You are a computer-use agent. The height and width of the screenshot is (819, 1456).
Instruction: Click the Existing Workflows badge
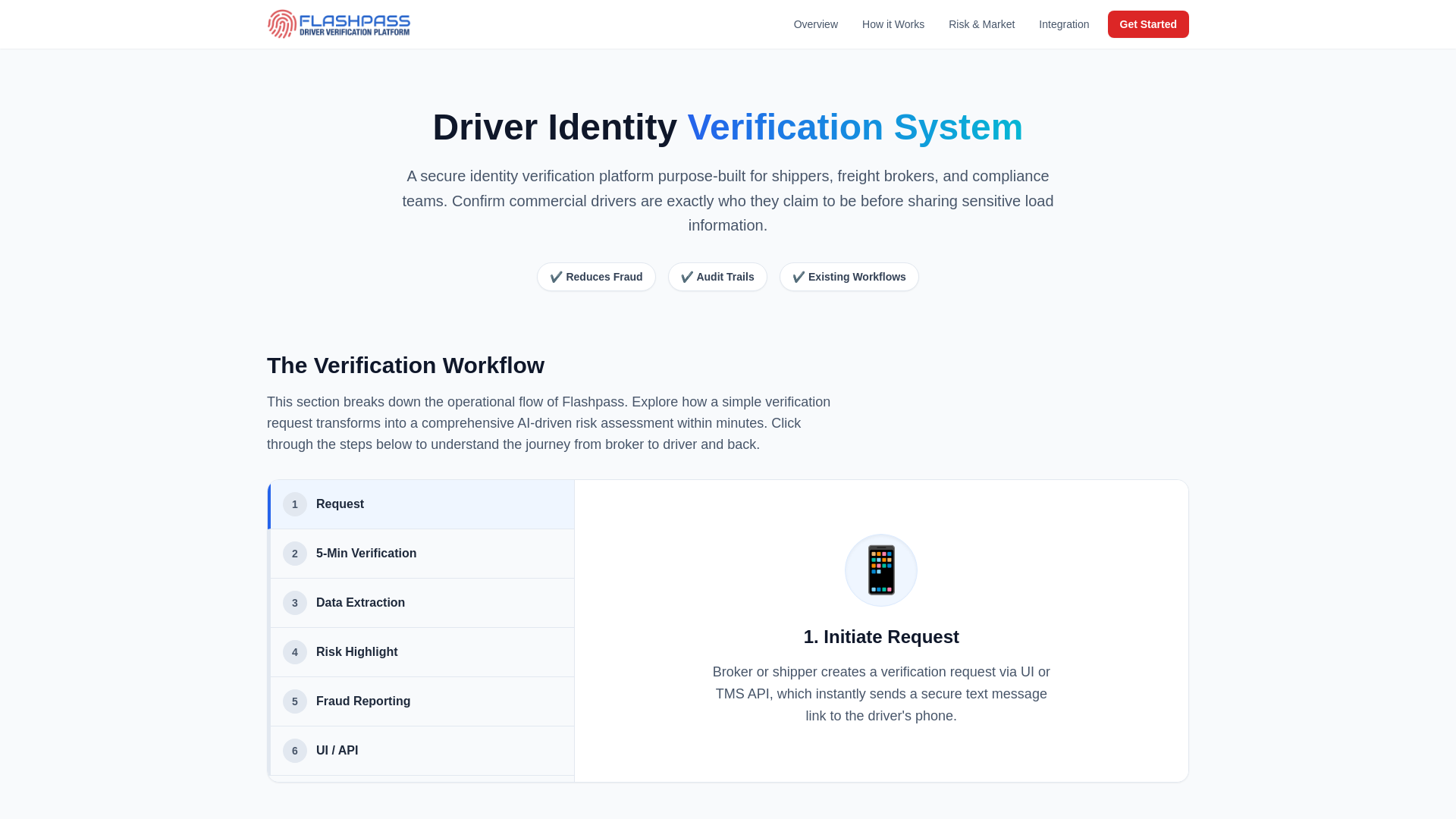click(849, 277)
